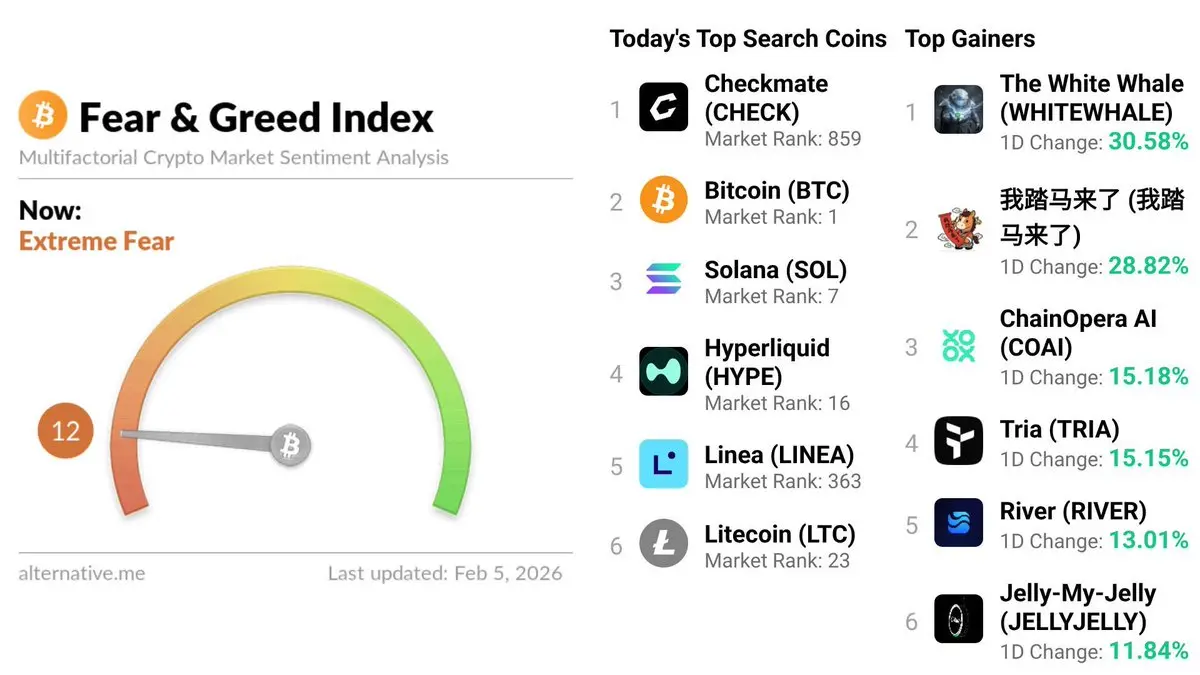Click the orange Bitcoin (BTC) coin icon
Screen dimensions: 1200x675
(663, 200)
